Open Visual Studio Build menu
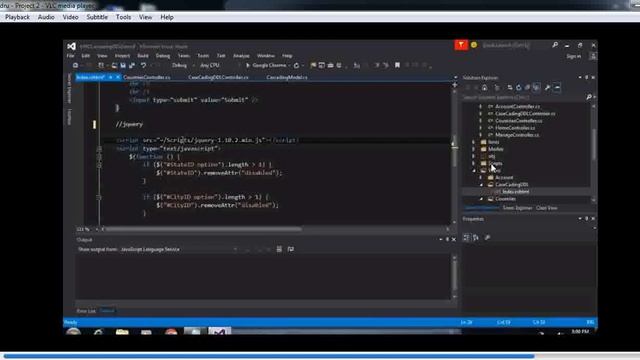 pyautogui.click(x=142, y=56)
